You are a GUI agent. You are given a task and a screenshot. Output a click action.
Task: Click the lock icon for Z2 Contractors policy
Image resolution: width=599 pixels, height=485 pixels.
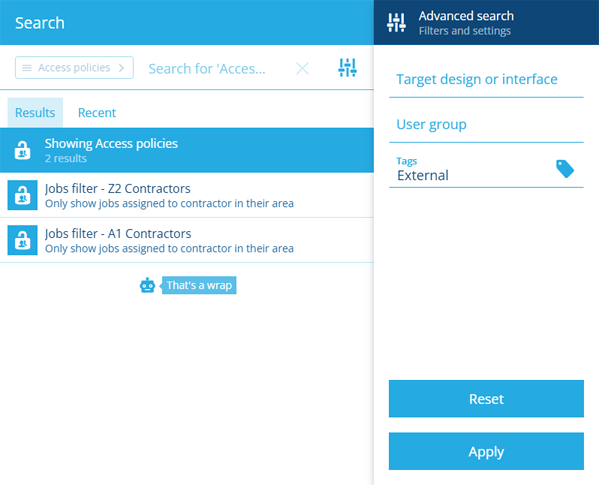23,195
